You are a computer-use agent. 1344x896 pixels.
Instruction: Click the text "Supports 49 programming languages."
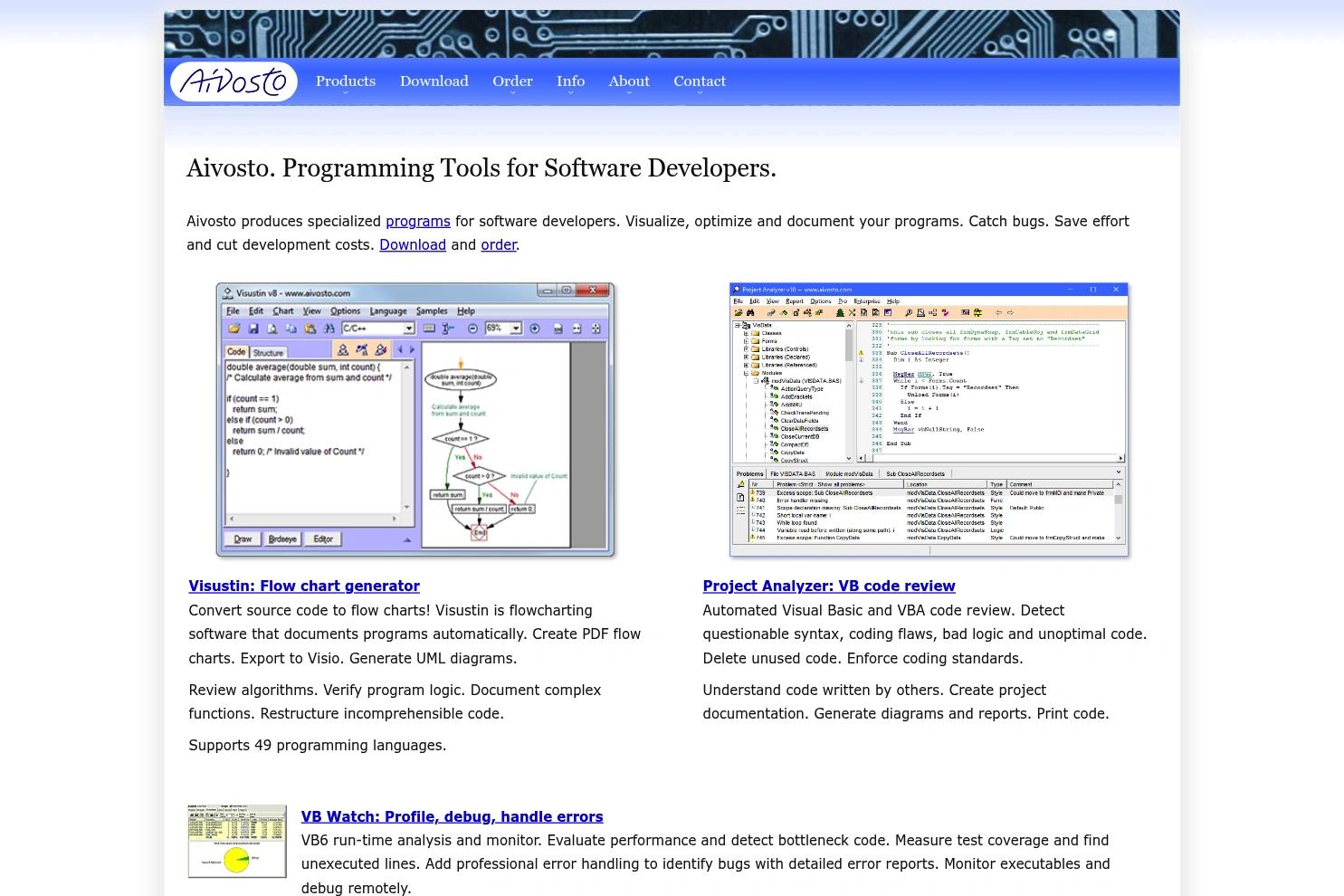(x=318, y=745)
